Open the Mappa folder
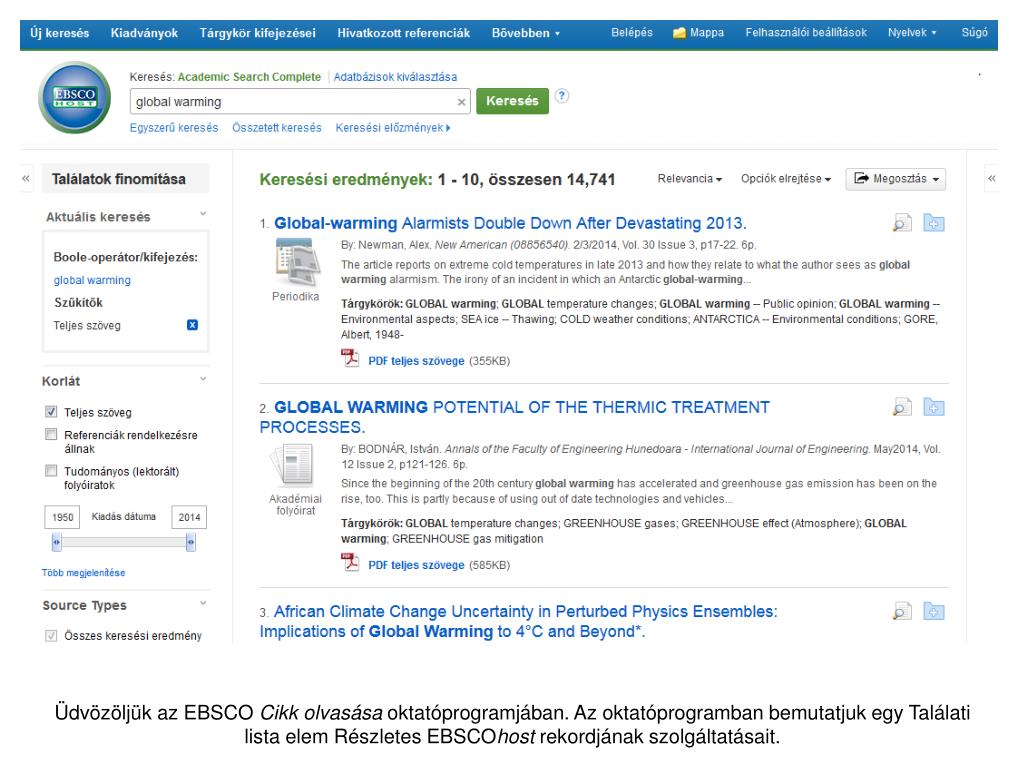Viewport: 1024px width, 768px height. 699,33
